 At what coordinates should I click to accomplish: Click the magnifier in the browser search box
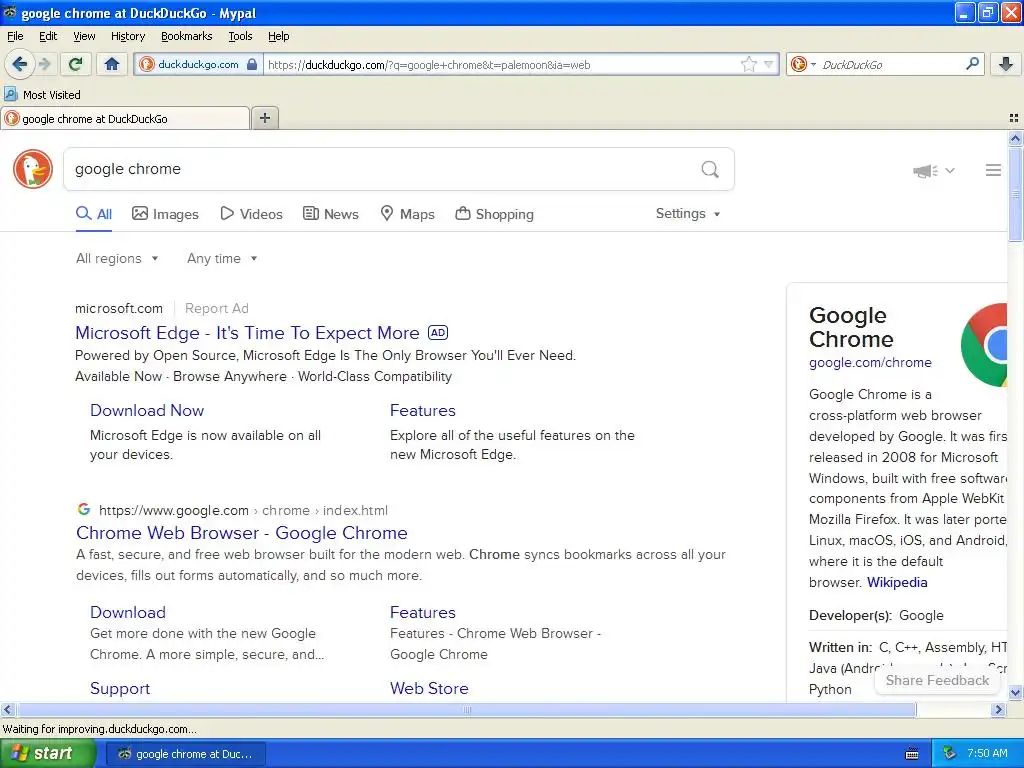point(972,63)
